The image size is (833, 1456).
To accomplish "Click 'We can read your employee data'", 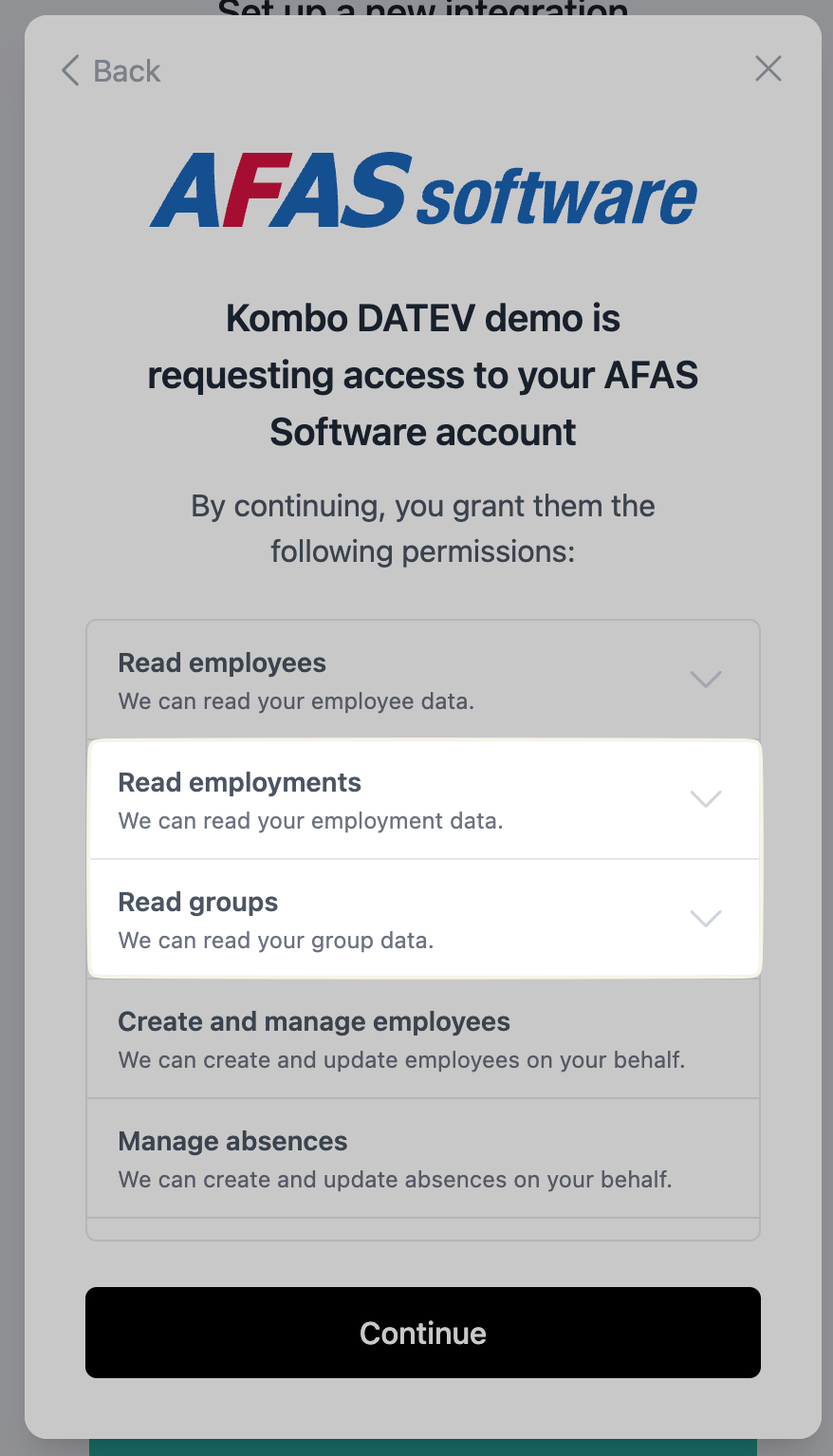I will coord(296,701).
